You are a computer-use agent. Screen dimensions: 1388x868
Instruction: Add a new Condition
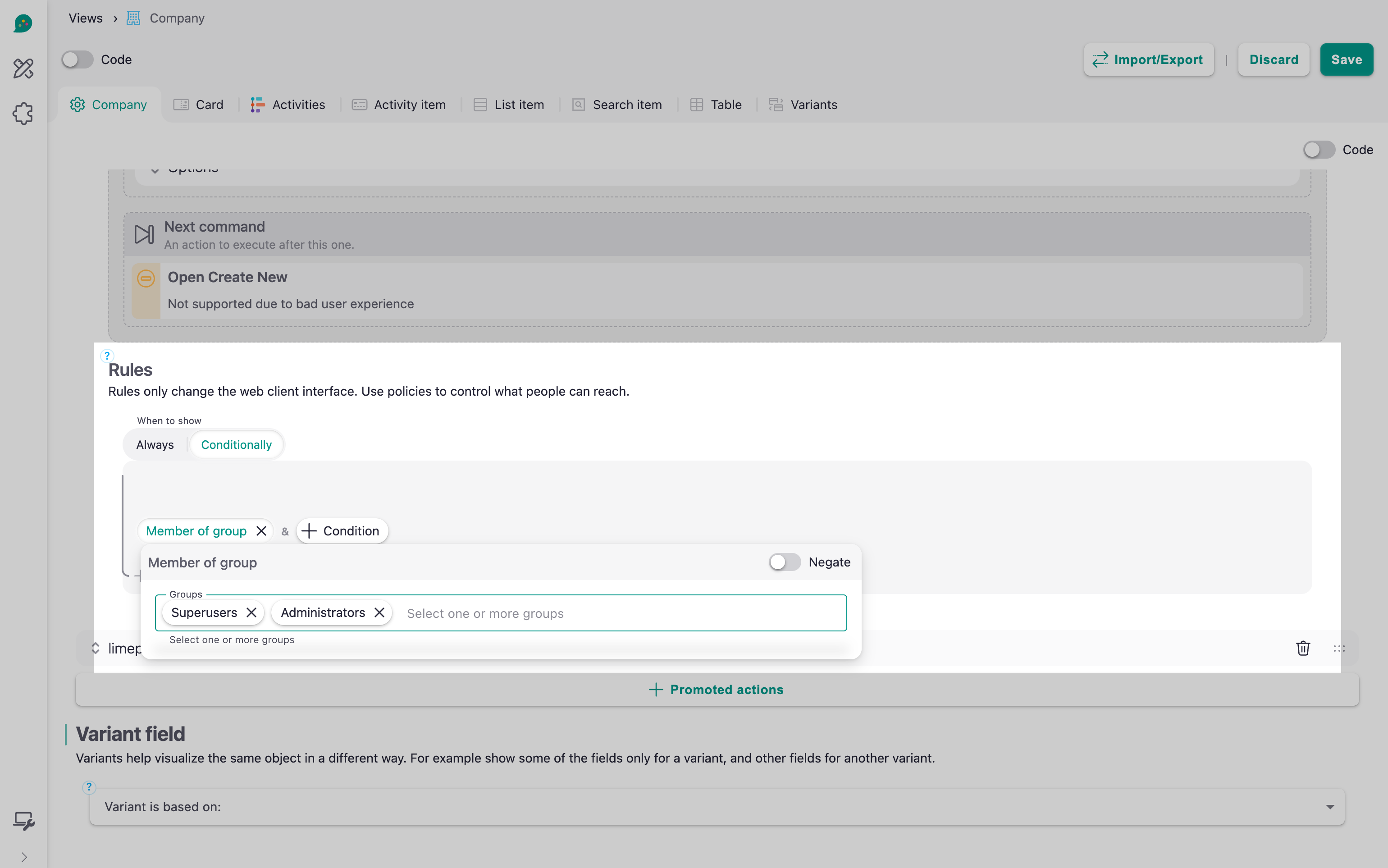point(342,531)
